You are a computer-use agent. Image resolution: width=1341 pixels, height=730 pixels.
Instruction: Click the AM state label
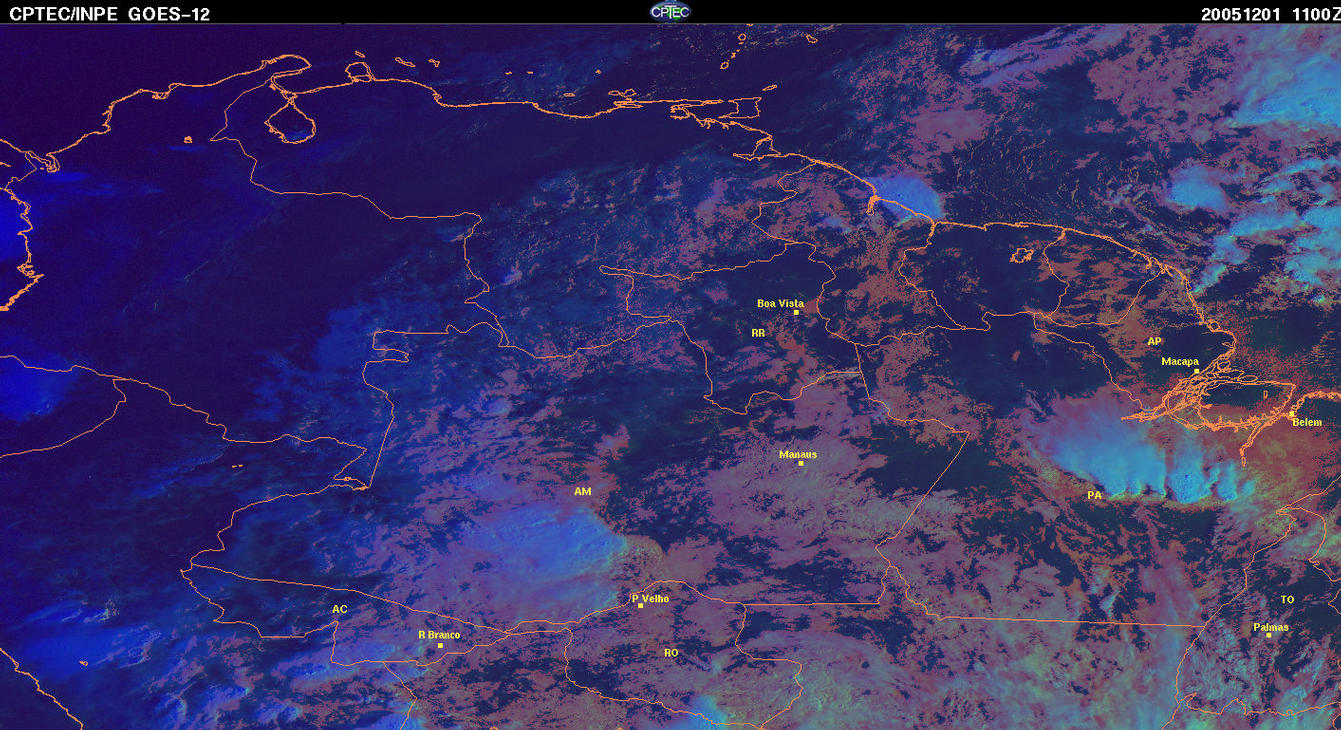(583, 492)
